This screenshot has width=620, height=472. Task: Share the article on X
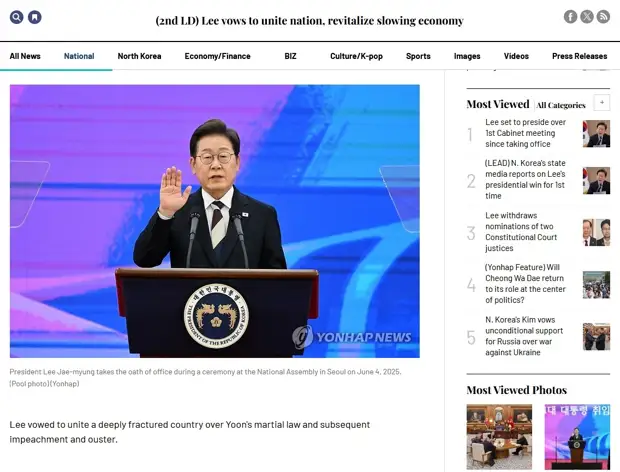[x=587, y=17]
